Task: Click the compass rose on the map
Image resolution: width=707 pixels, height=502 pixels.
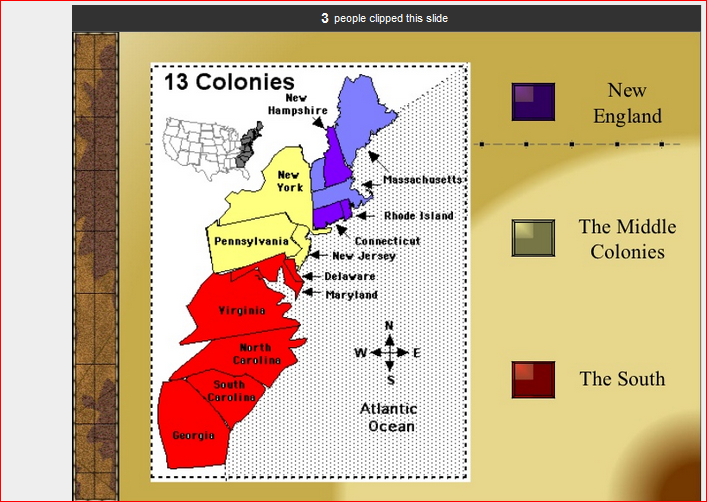Action: [389, 353]
